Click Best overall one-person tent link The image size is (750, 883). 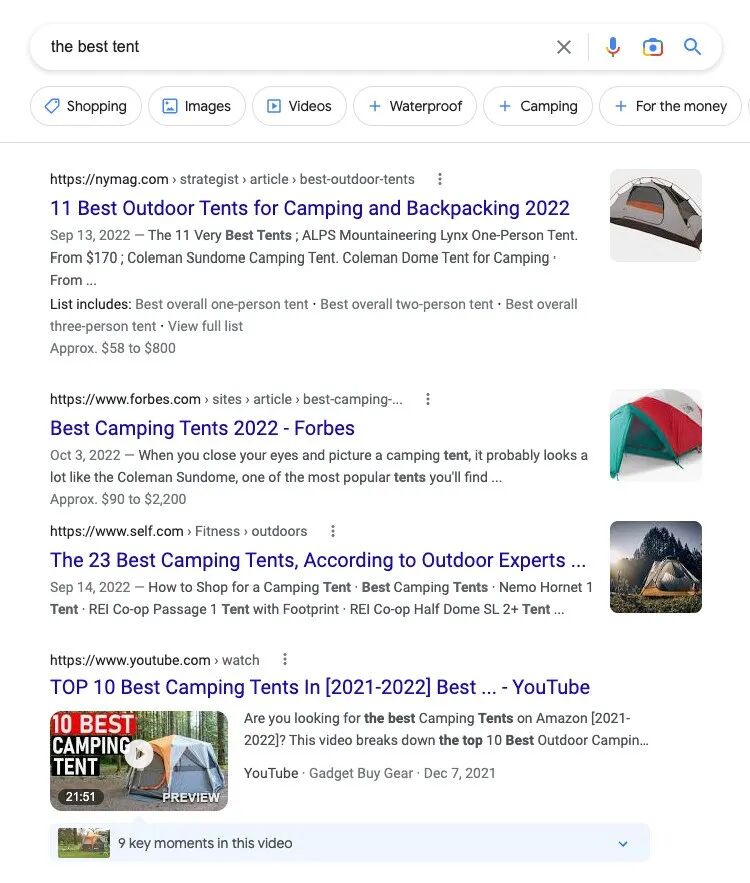point(221,304)
